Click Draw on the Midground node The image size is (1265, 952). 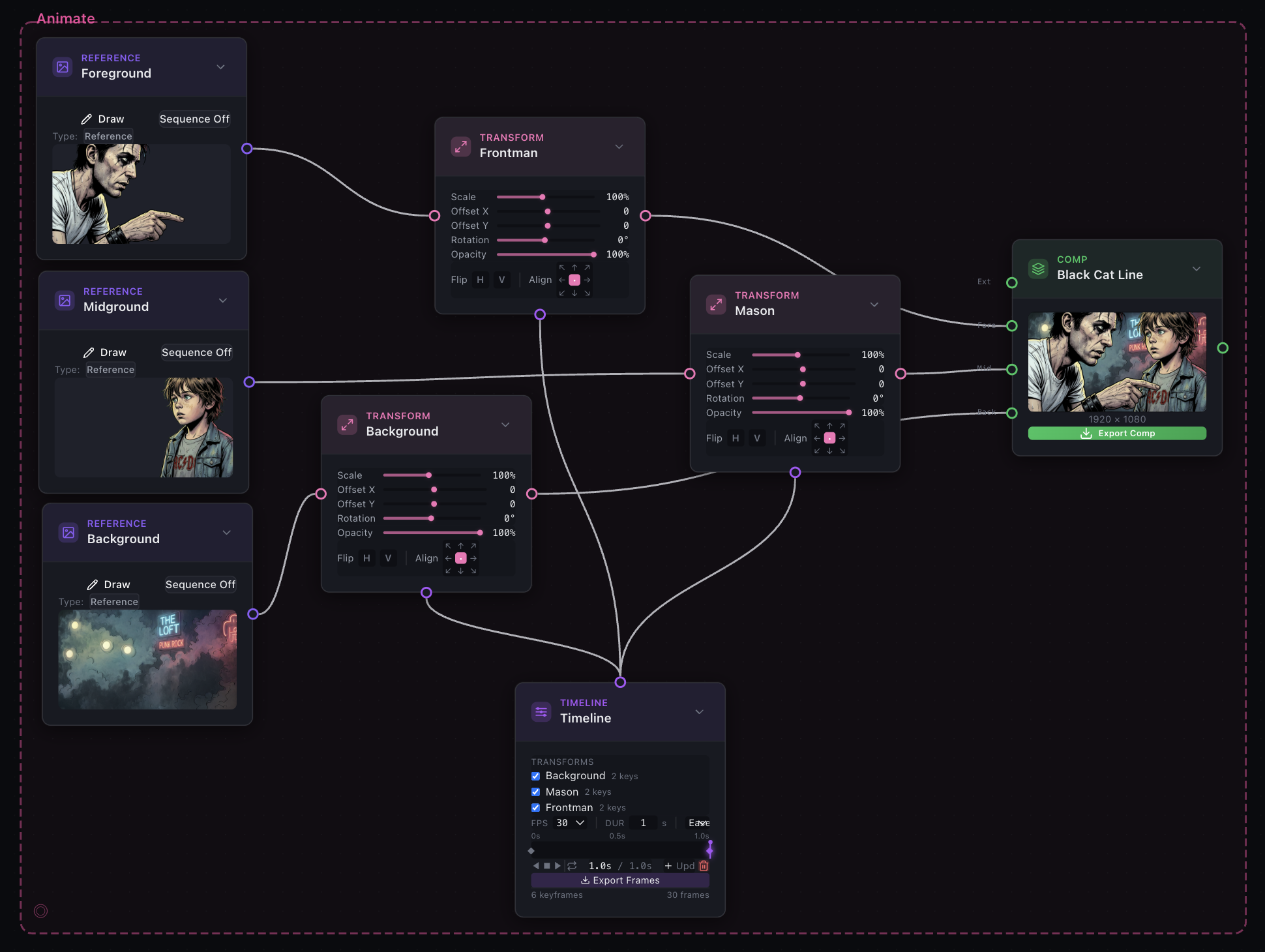pos(105,352)
